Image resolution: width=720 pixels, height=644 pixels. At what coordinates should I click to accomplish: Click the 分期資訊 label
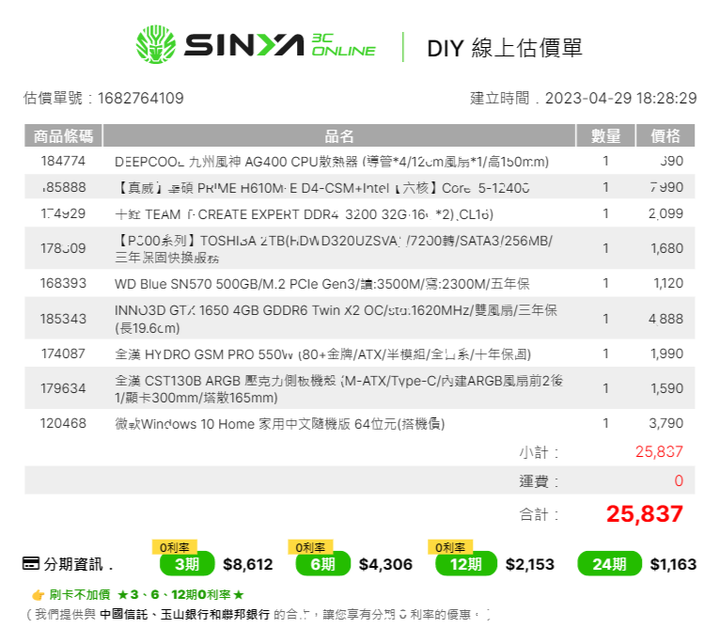[x=73, y=564]
